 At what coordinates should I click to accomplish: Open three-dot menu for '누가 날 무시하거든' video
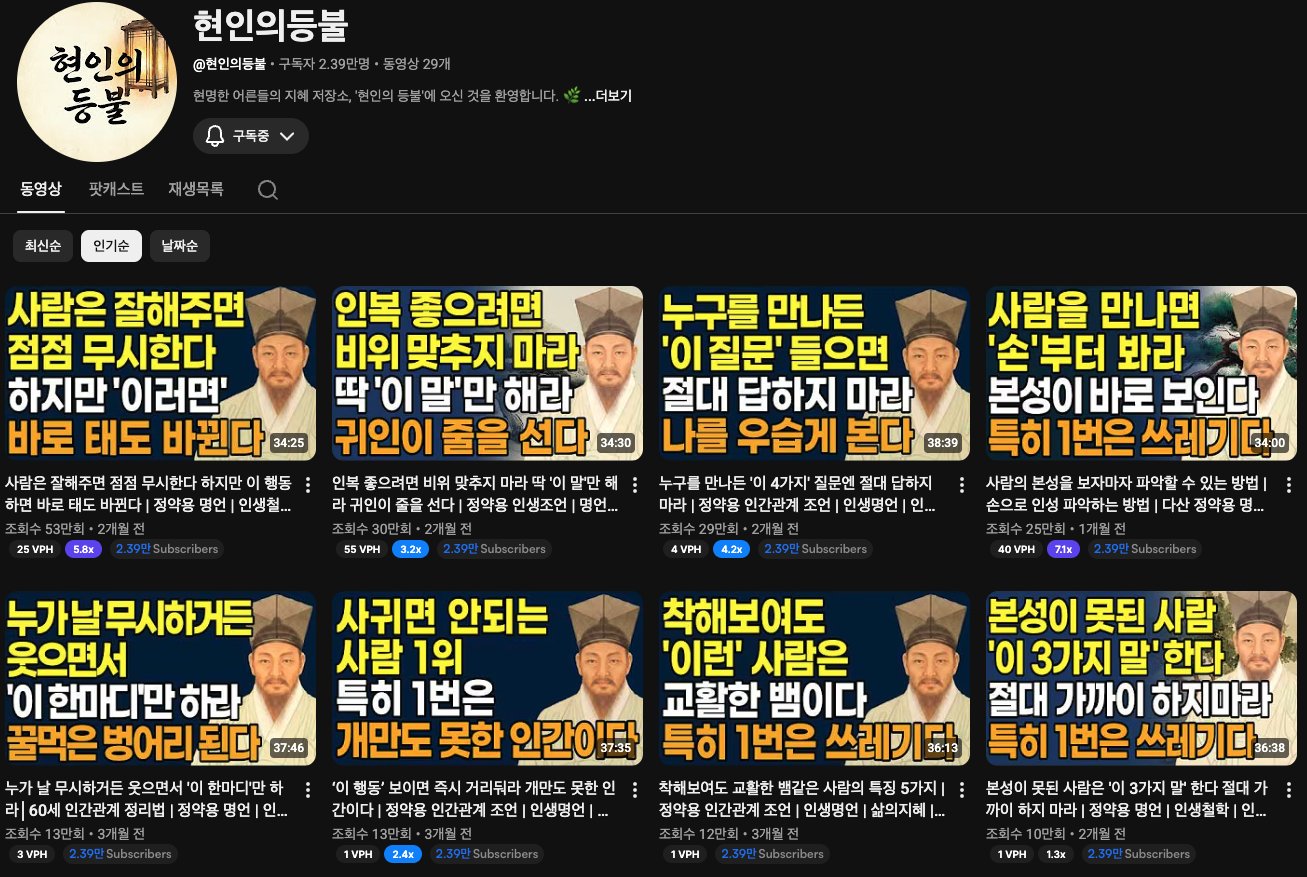tap(308, 791)
